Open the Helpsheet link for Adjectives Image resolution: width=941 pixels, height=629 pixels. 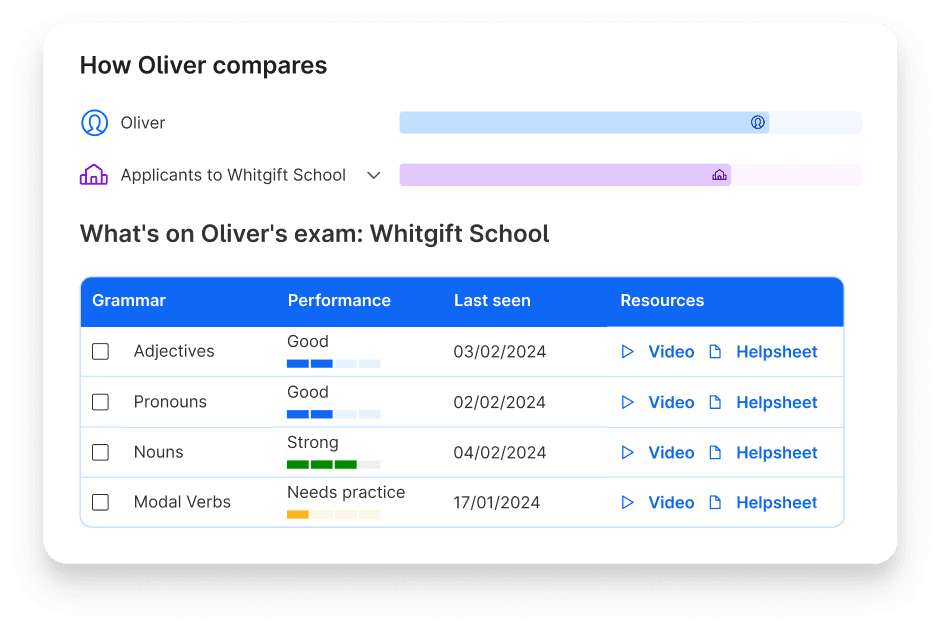click(x=776, y=351)
